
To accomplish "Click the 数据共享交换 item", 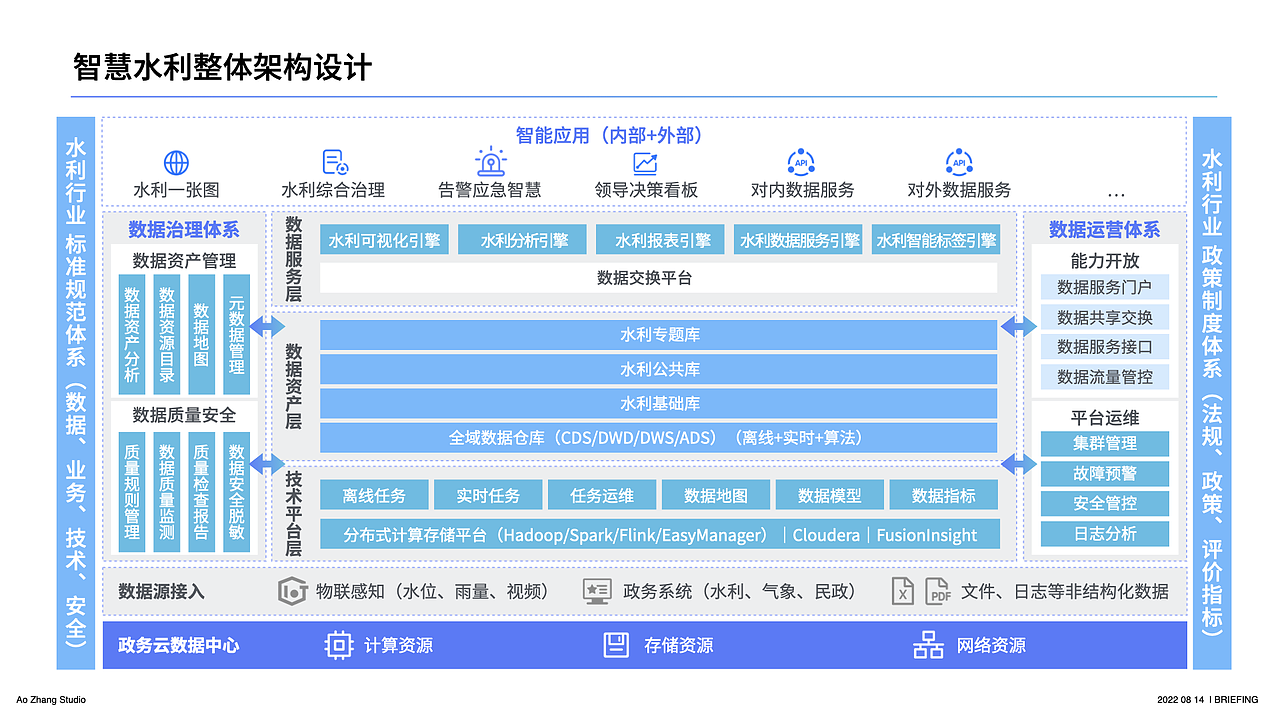I will click(x=1105, y=317).
